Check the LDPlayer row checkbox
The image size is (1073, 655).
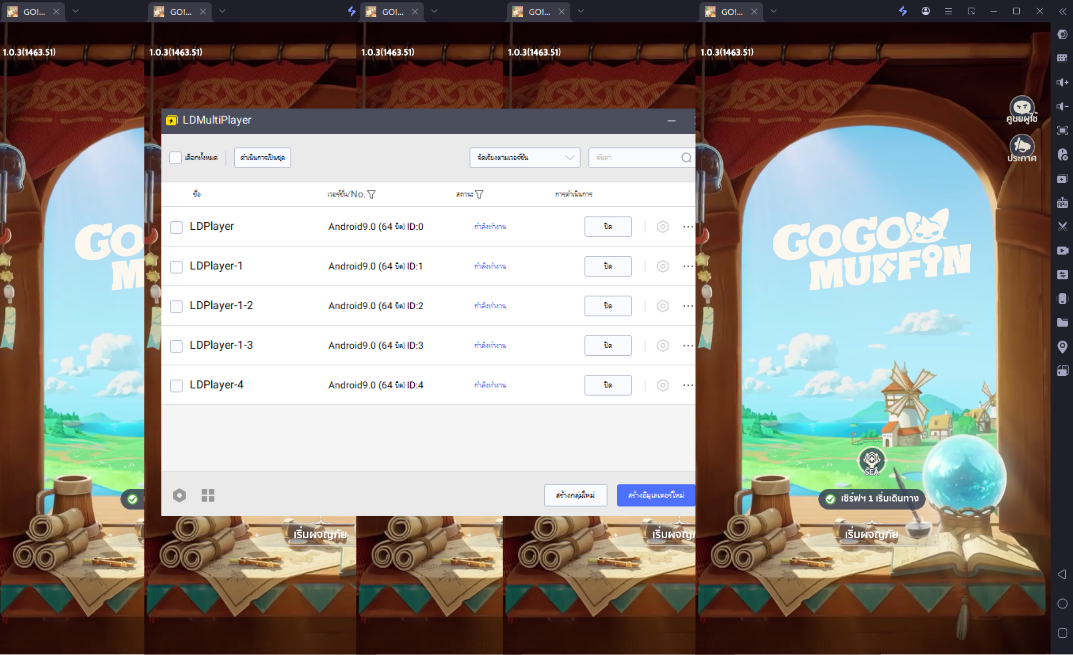click(176, 227)
